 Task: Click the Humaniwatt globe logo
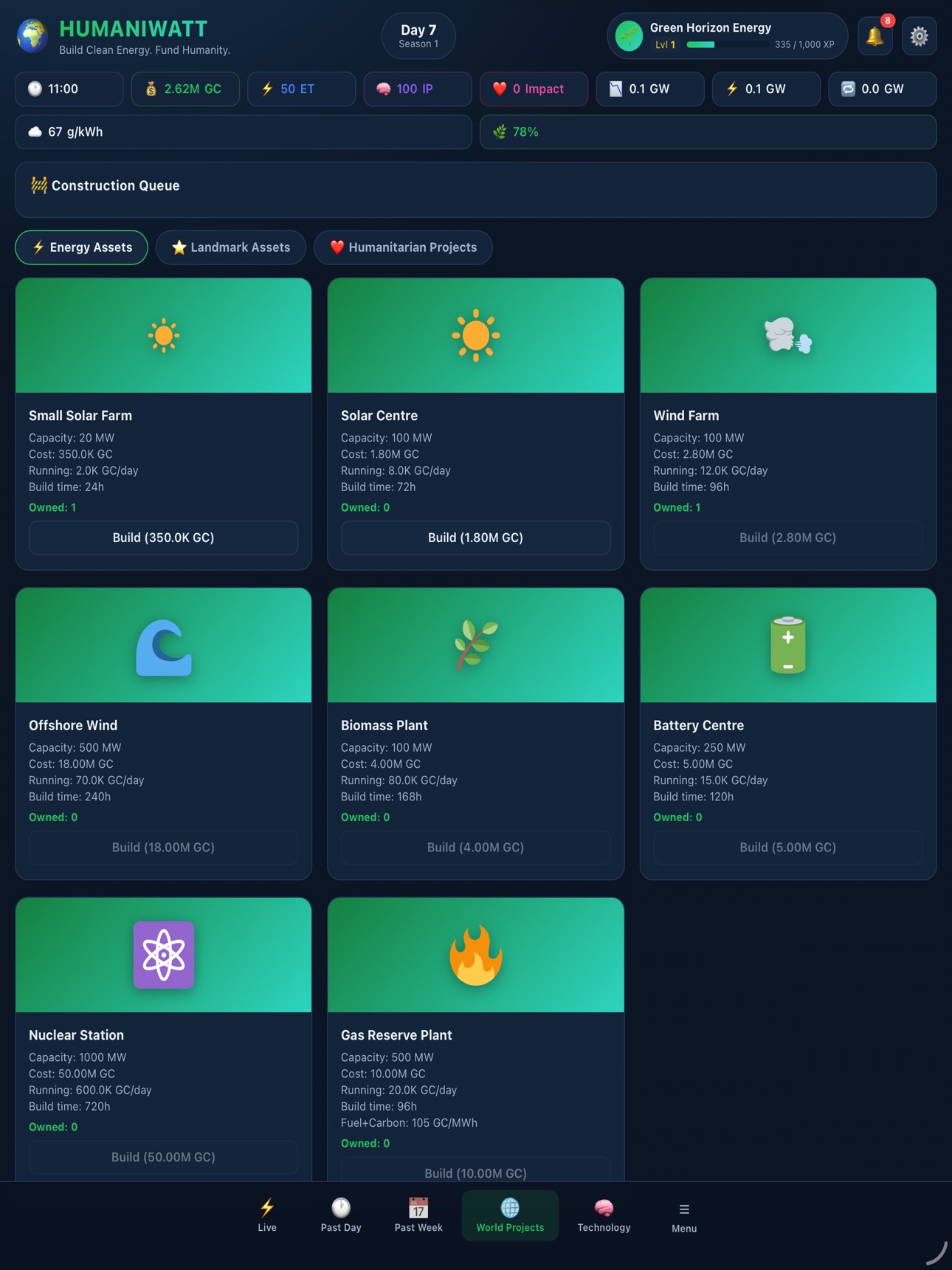click(32, 36)
